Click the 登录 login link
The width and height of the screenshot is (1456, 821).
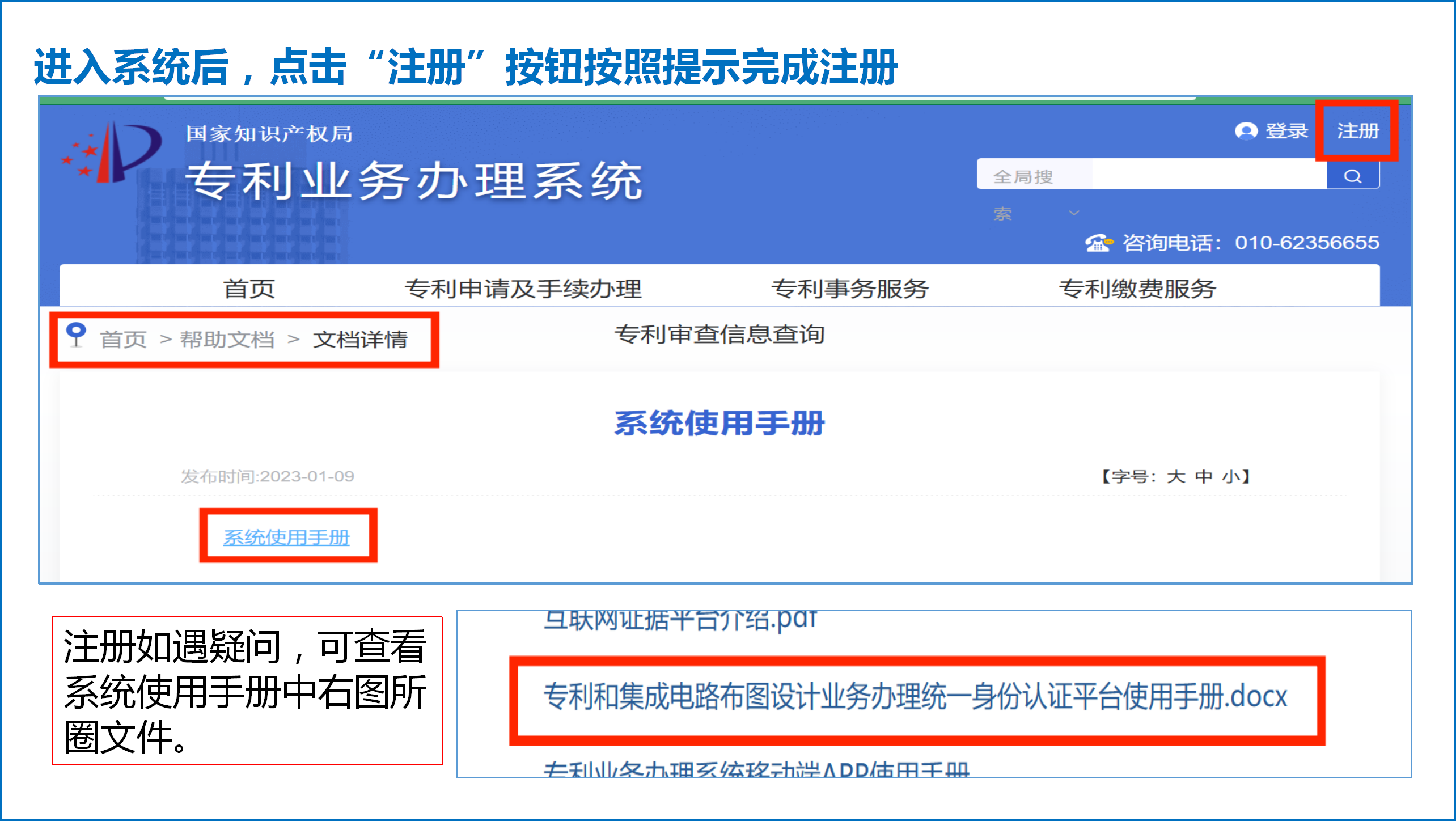pyautogui.click(x=1286, y=132)
